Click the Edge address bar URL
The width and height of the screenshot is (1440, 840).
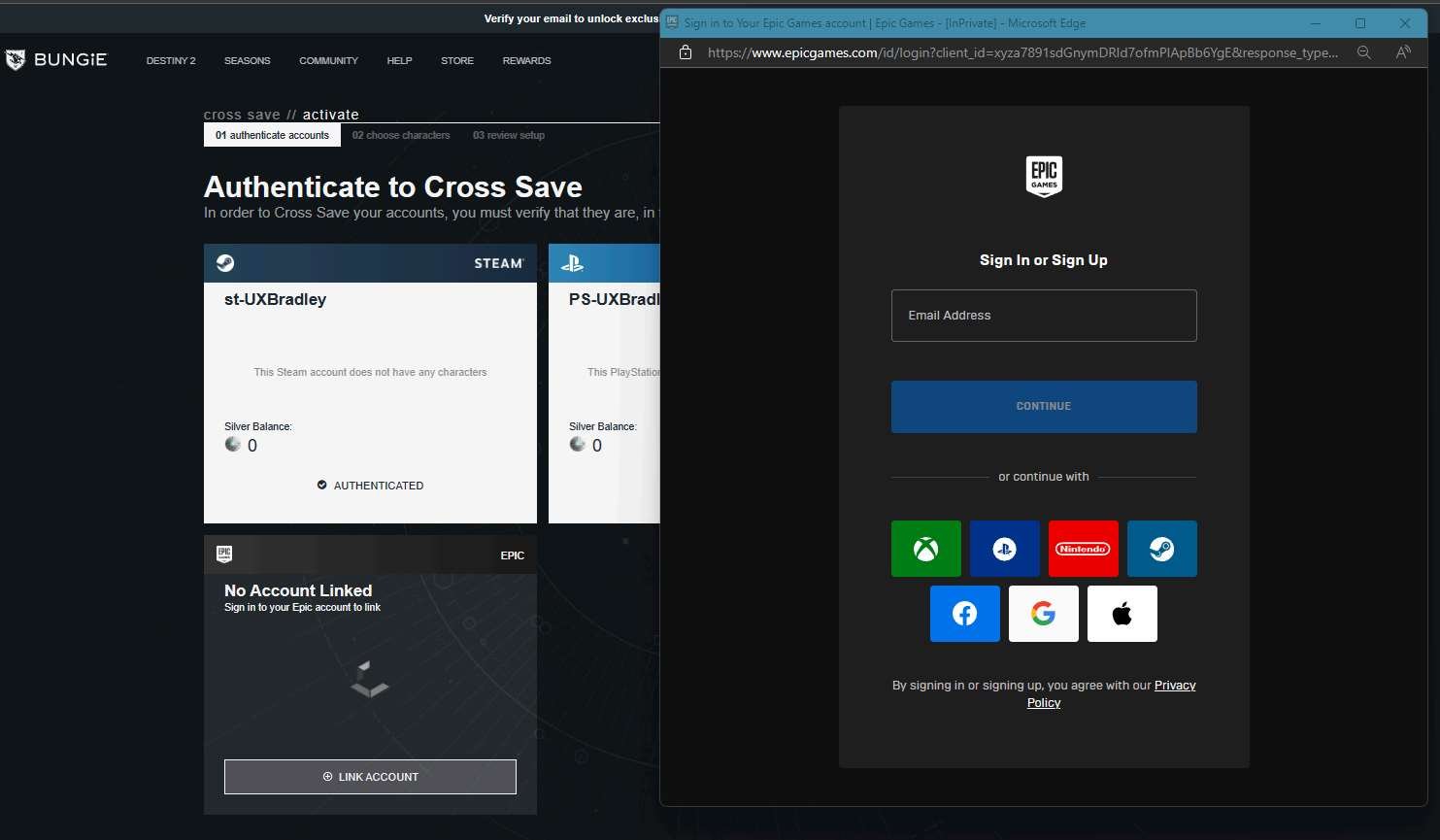pos(1022,52)
